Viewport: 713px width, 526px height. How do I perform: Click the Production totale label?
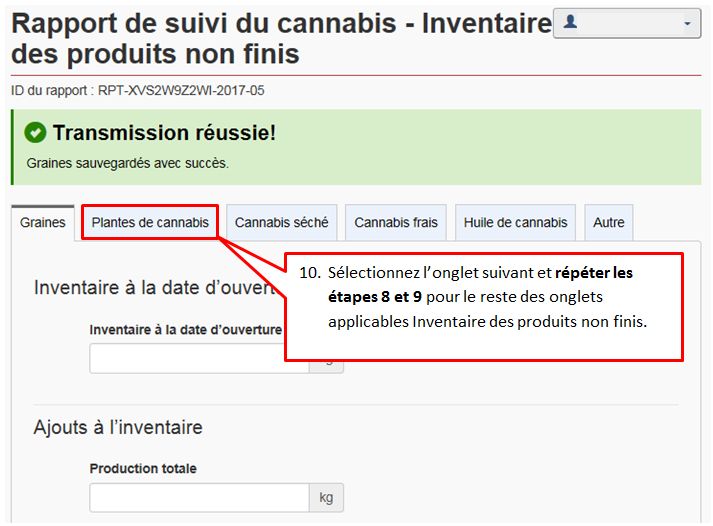point(143,469)
